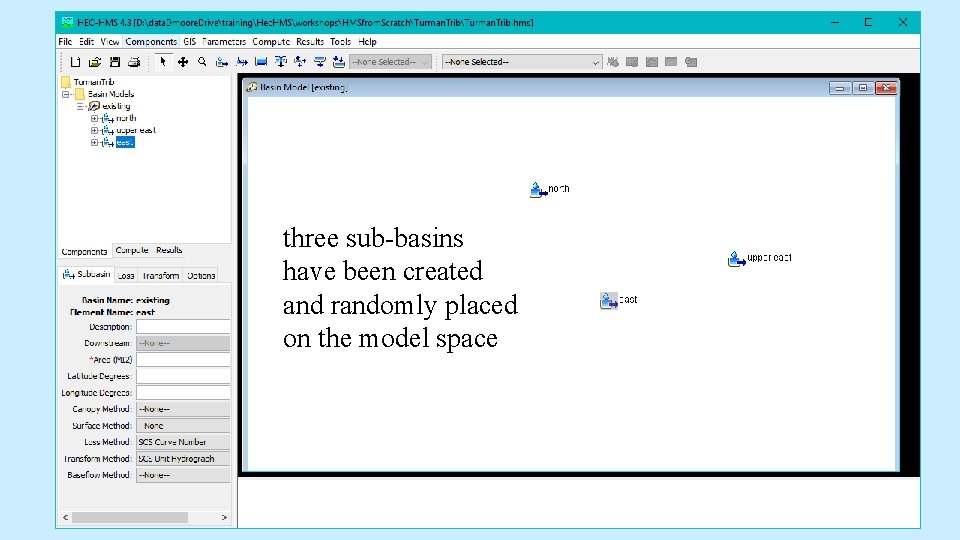Open the Baseflow Method dropdown

[x=183, y=475]
